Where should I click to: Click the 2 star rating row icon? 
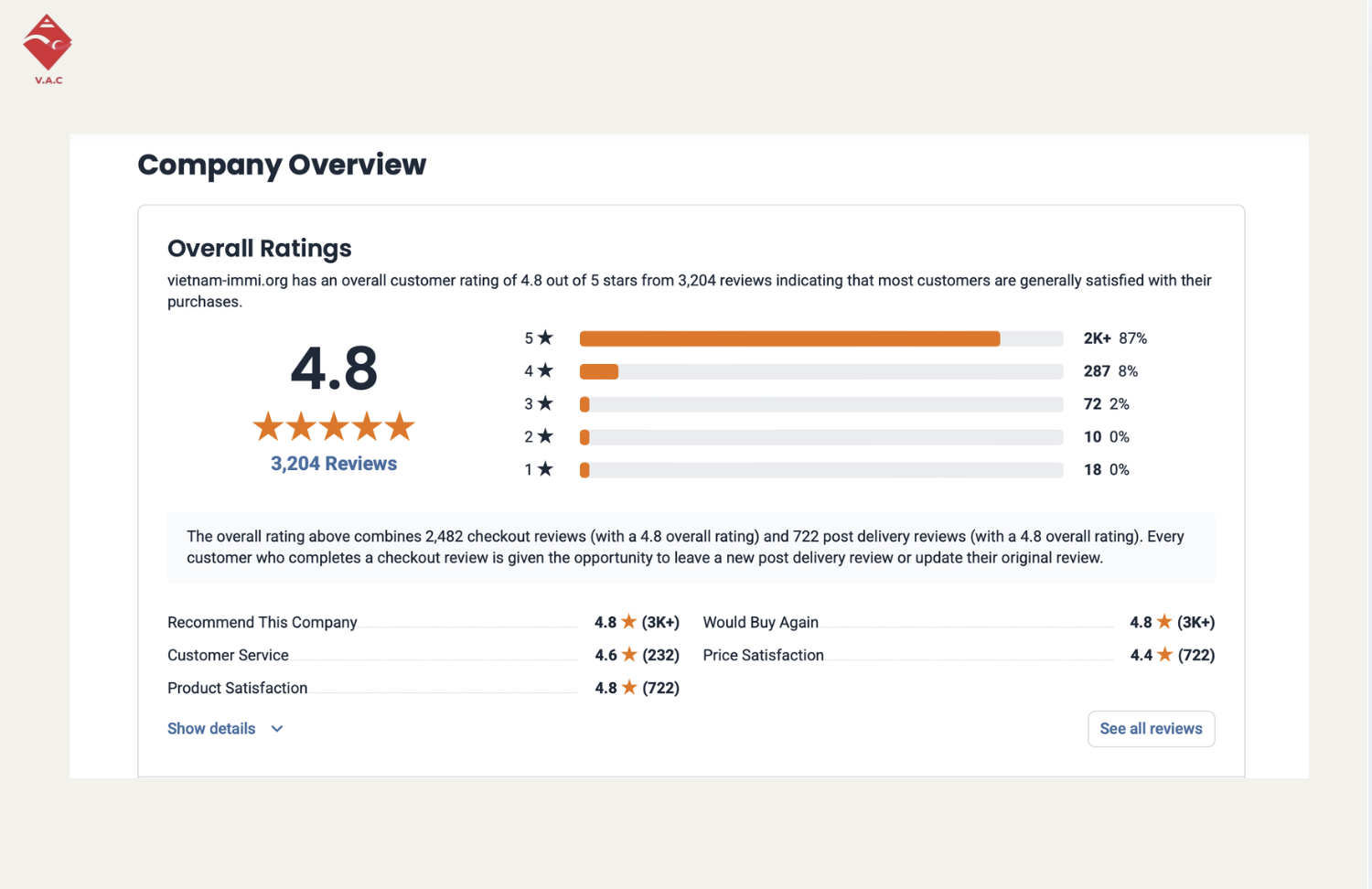tap(545, 436)
